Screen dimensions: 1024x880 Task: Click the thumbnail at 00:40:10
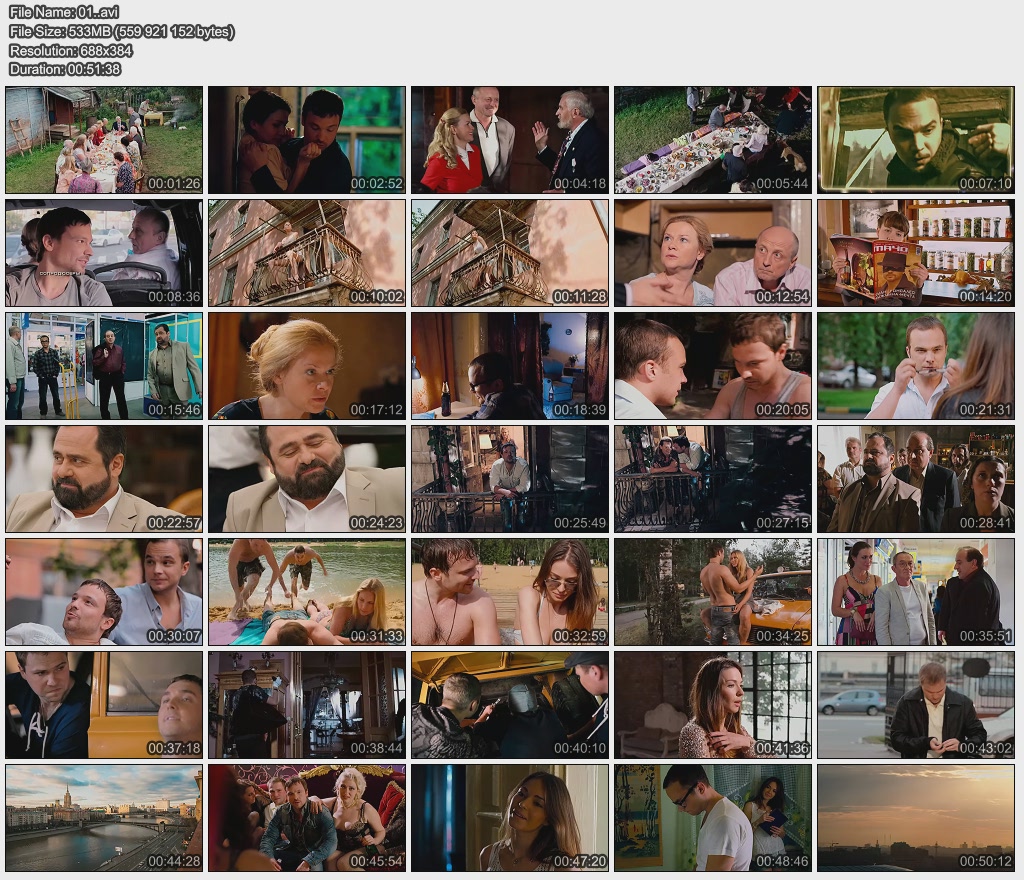click(510, 705)
